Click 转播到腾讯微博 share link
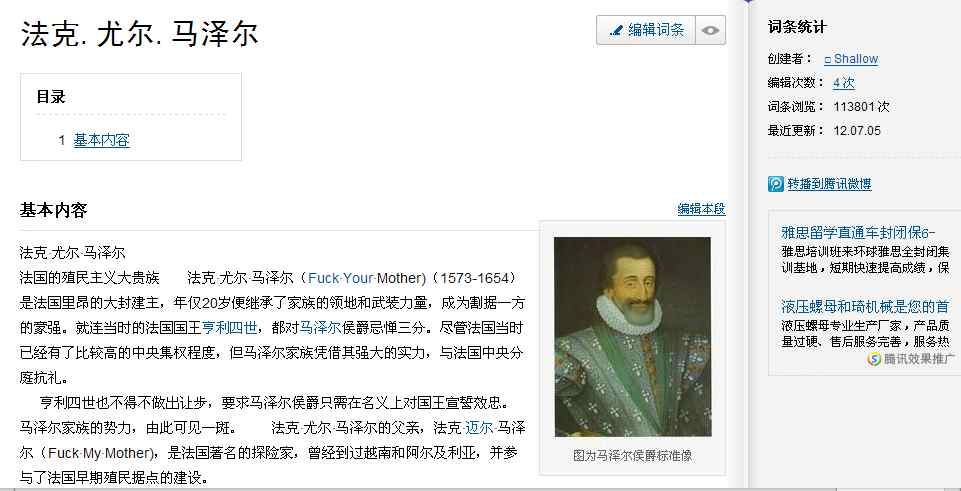 click(829, 184)
